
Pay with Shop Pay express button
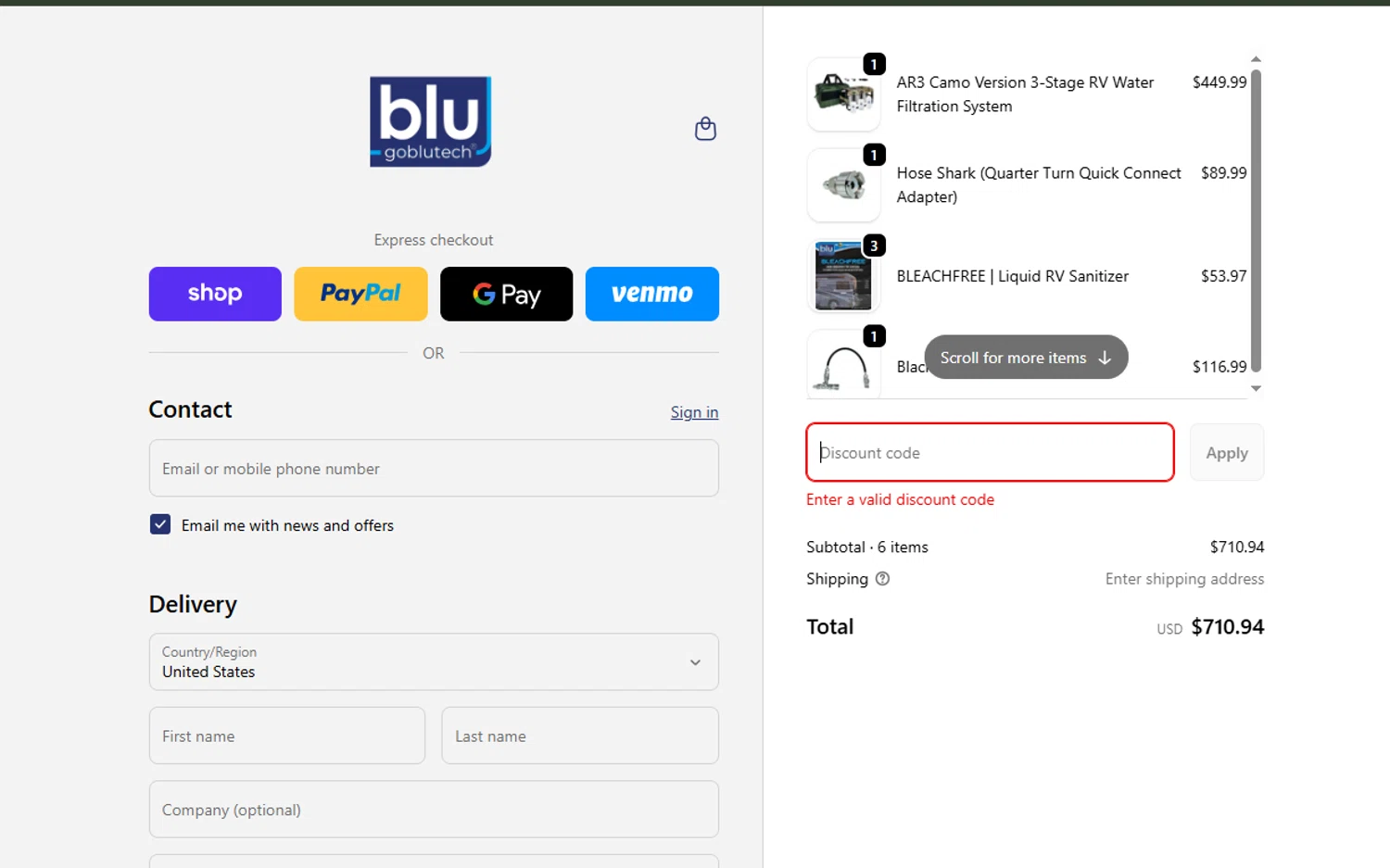215,294
